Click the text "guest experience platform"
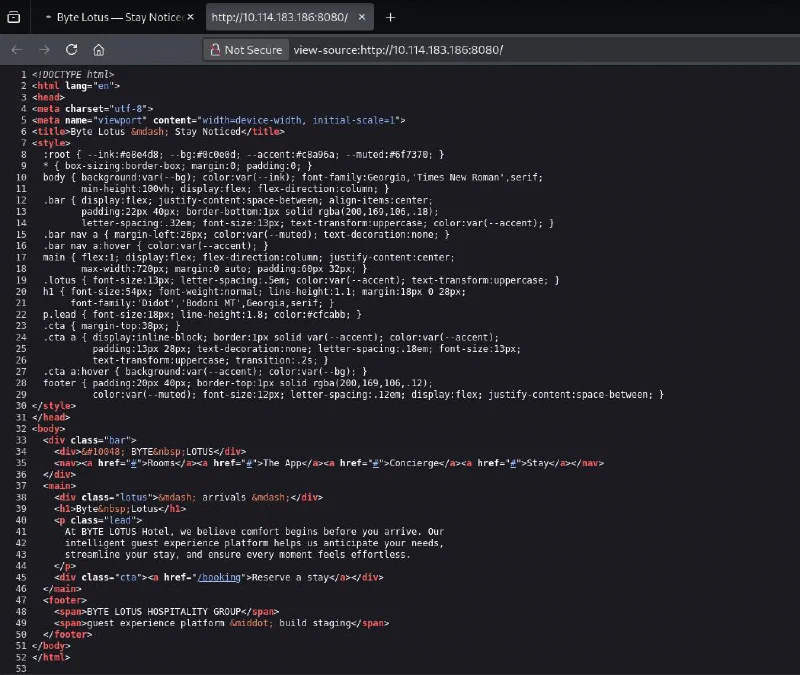 (x=156, y=623)
